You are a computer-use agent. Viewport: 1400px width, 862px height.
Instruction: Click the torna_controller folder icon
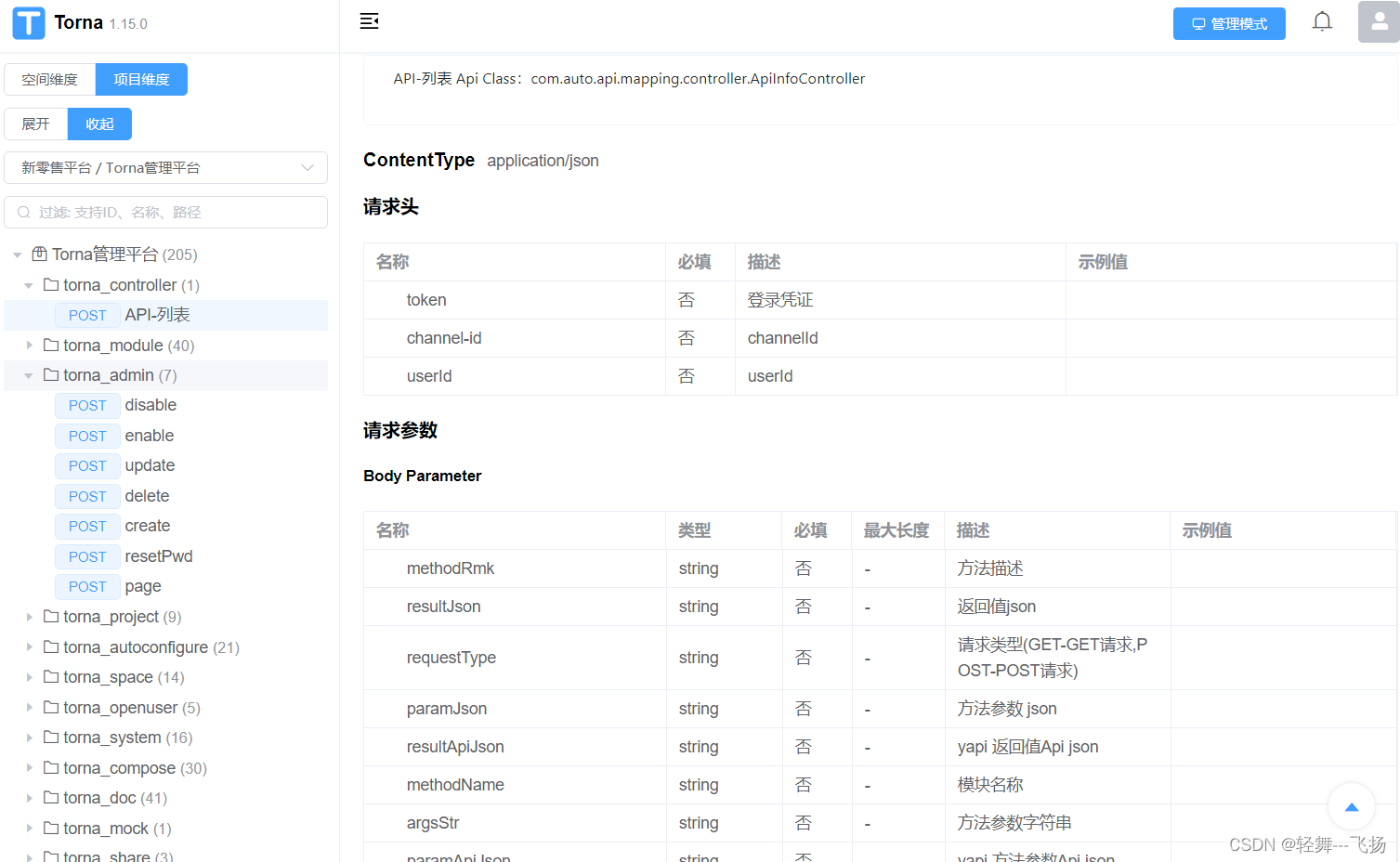(x=51, y=284)
